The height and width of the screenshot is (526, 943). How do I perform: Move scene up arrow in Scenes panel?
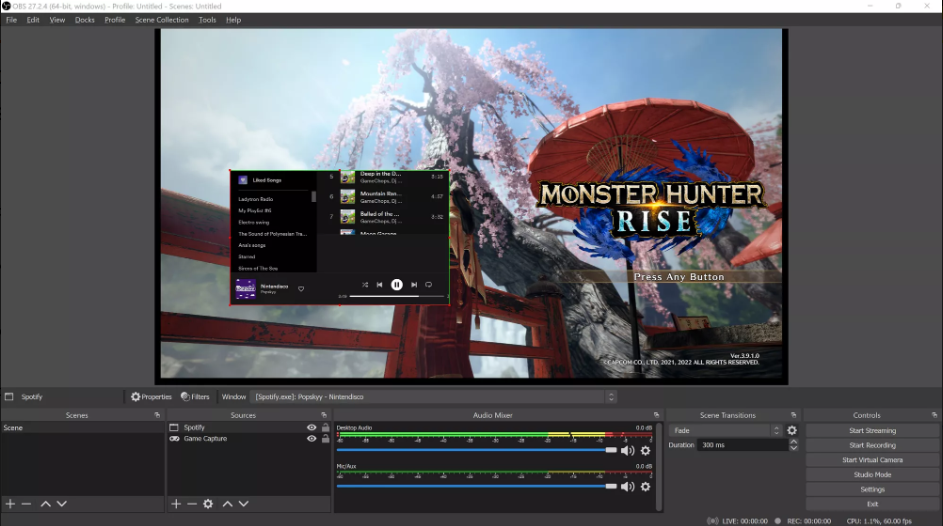[x=46, y=504]
